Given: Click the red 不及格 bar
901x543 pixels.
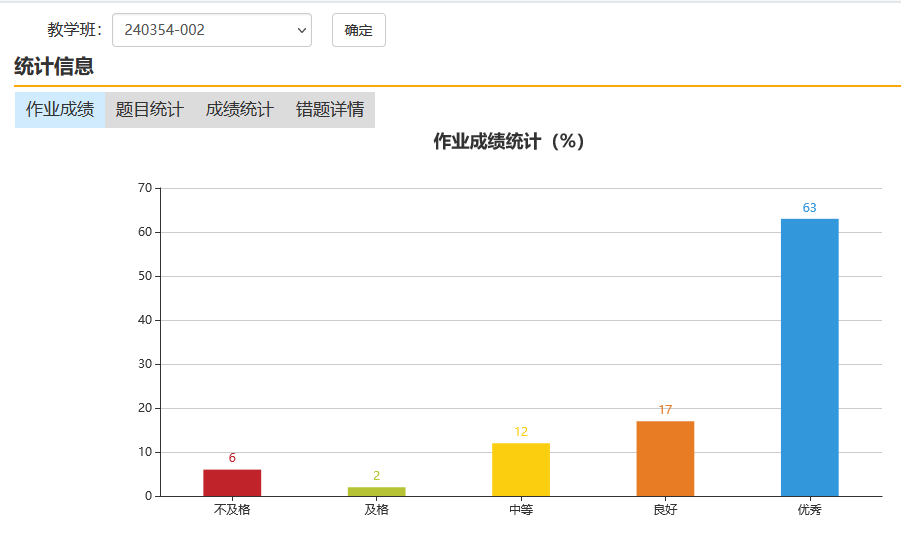Looking at the screenshot, I should [x=232, y=483].
